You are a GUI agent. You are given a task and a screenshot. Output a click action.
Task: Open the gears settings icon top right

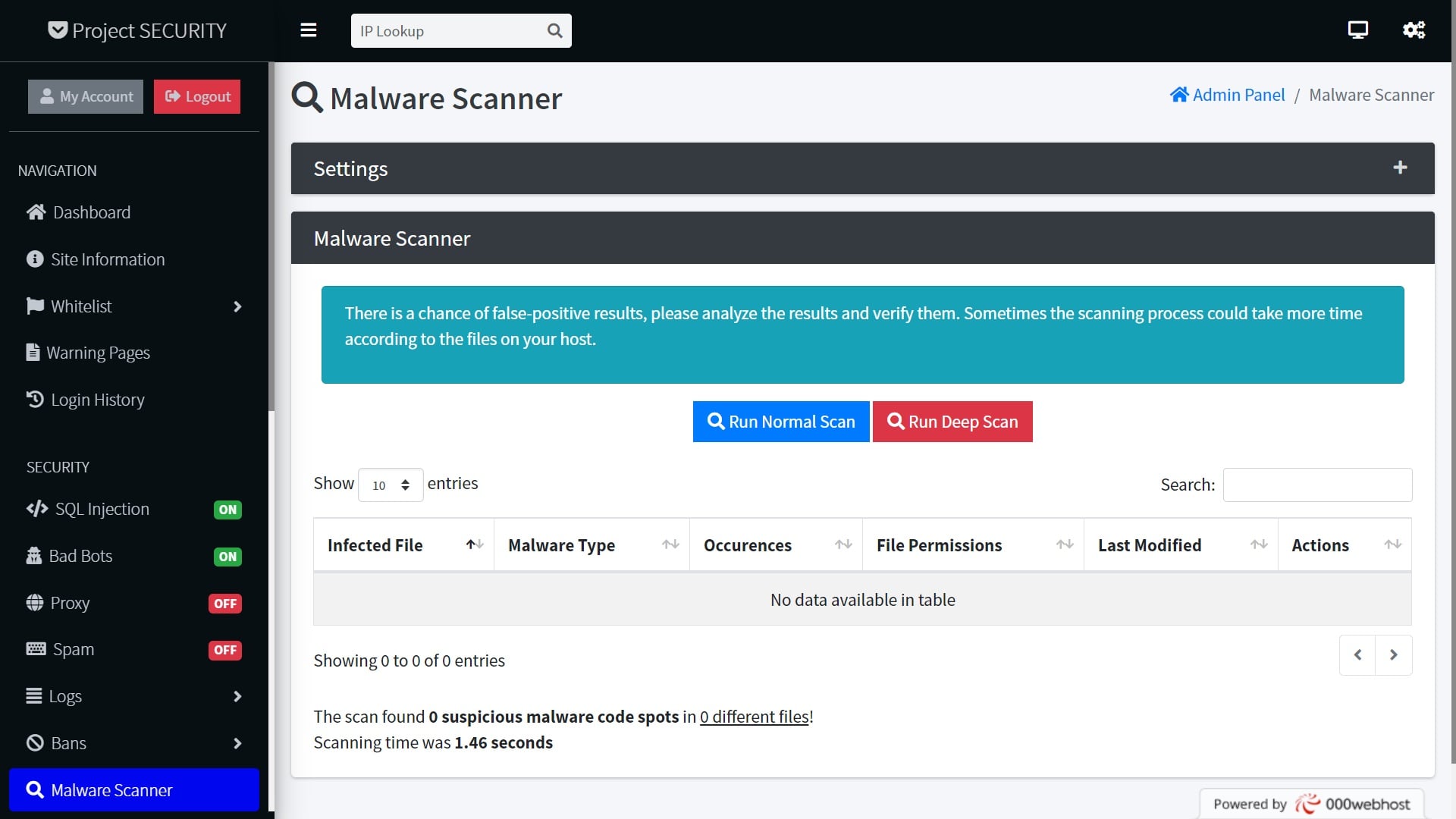click(1414, 30)
